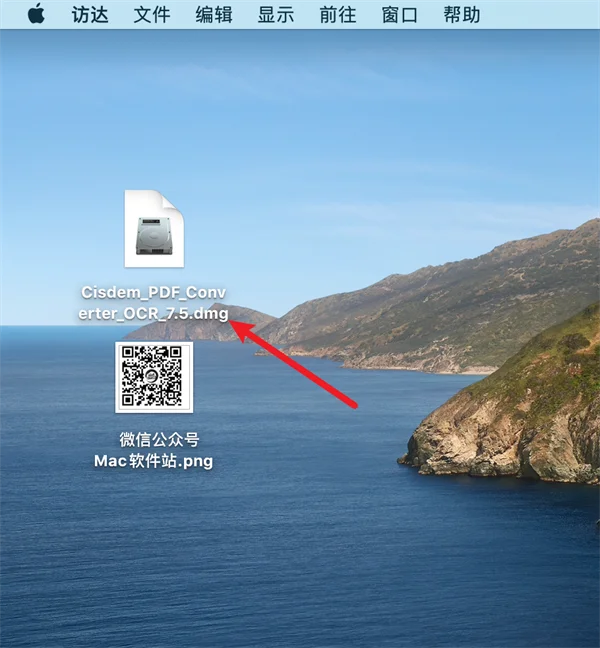Click the center logo inside the QR code
This screenshot has width=600, height=648.
coord(151,376)
